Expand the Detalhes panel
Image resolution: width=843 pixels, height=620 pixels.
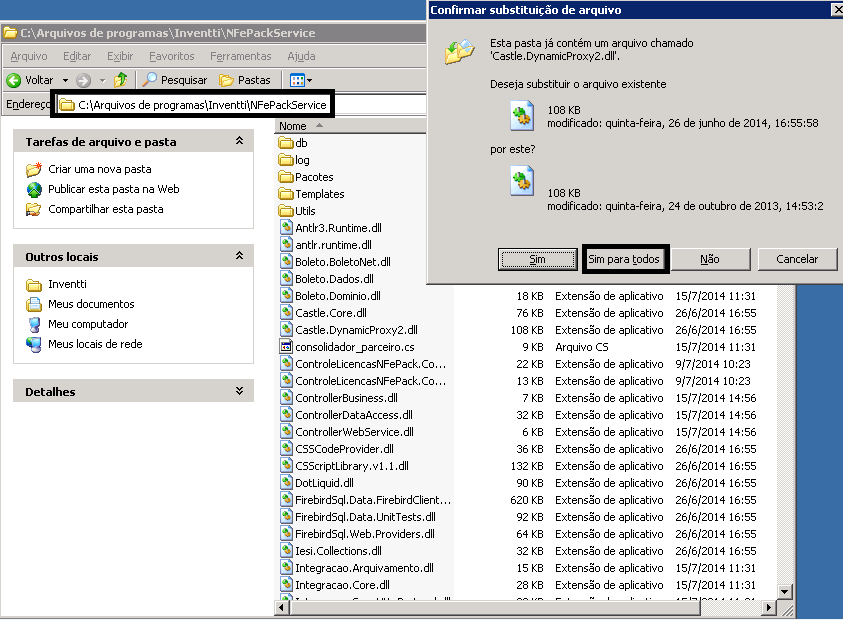[x=239, y=392]
